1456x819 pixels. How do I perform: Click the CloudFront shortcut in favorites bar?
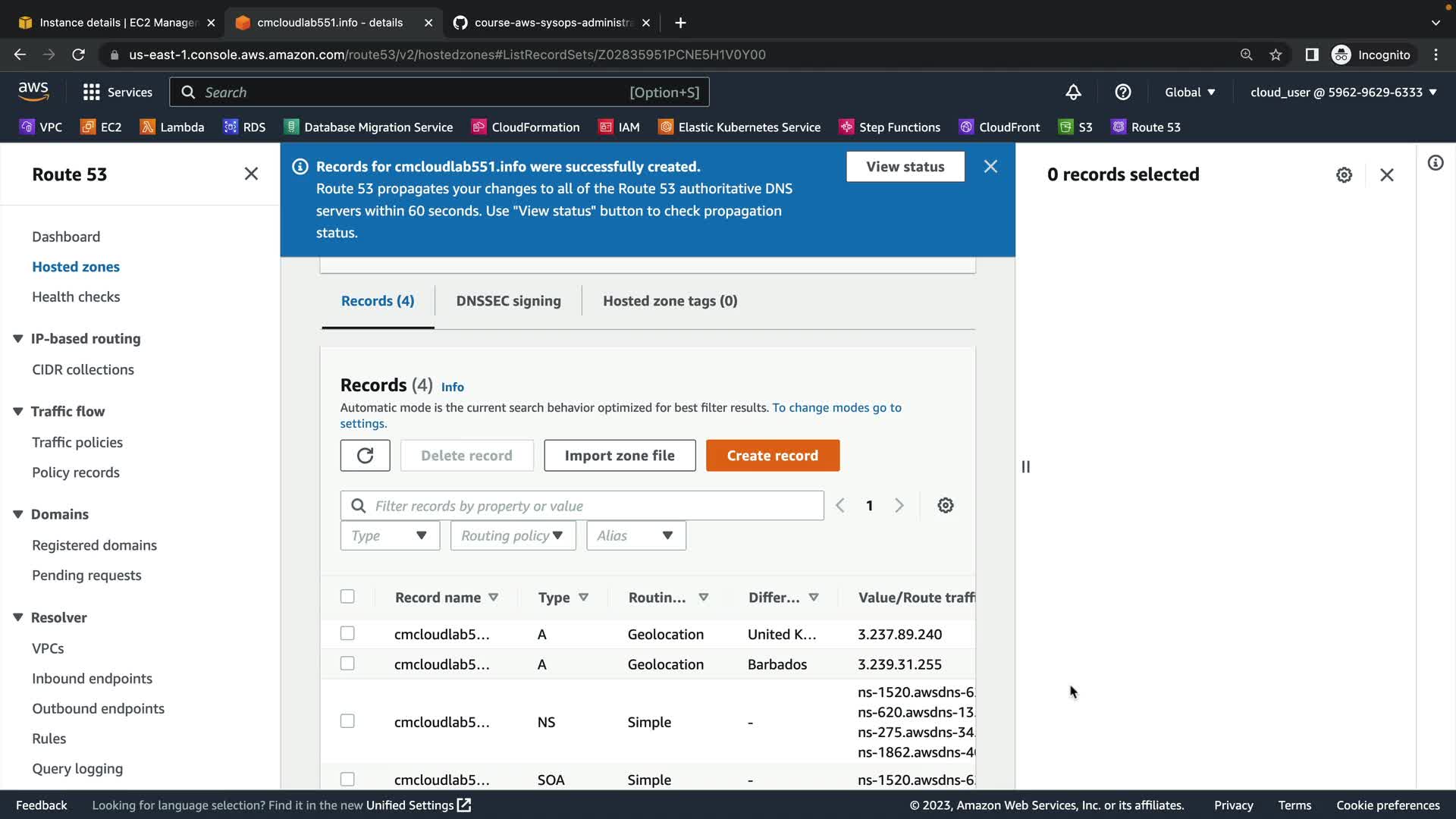pyautogui.click(x=999, y=127)
